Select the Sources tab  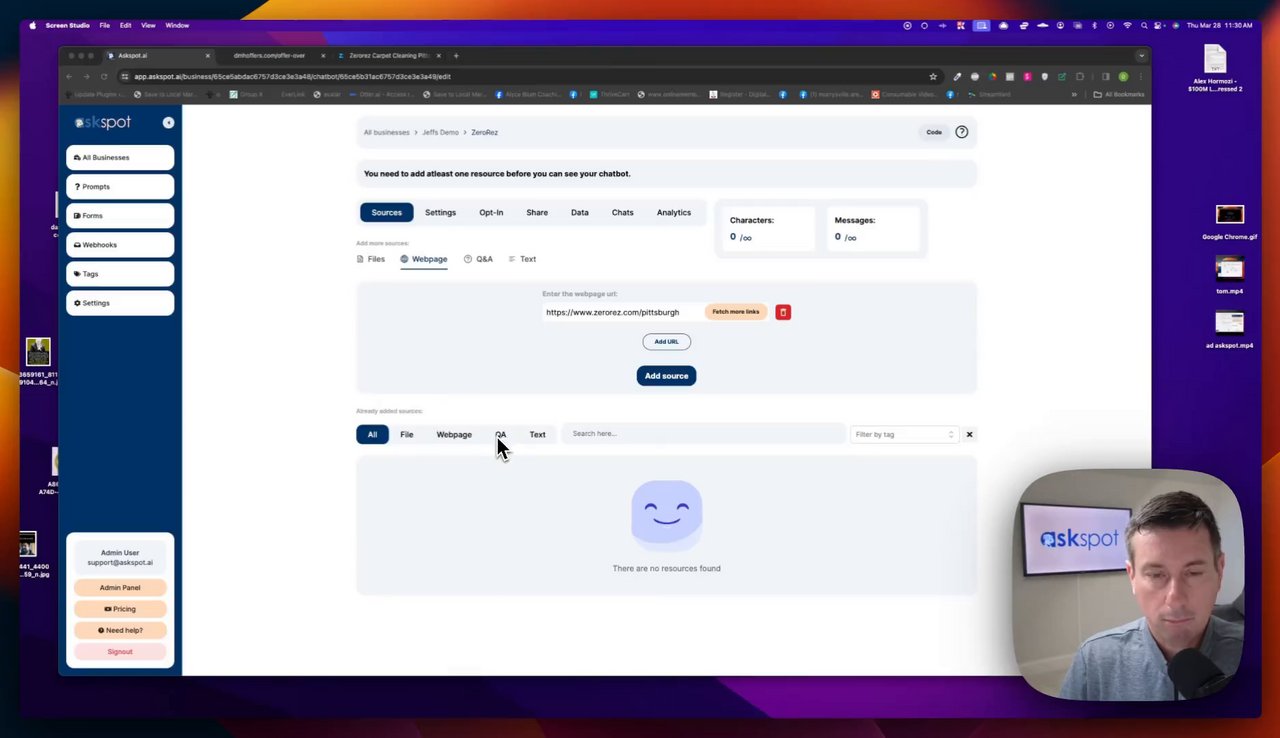[386, 212]
